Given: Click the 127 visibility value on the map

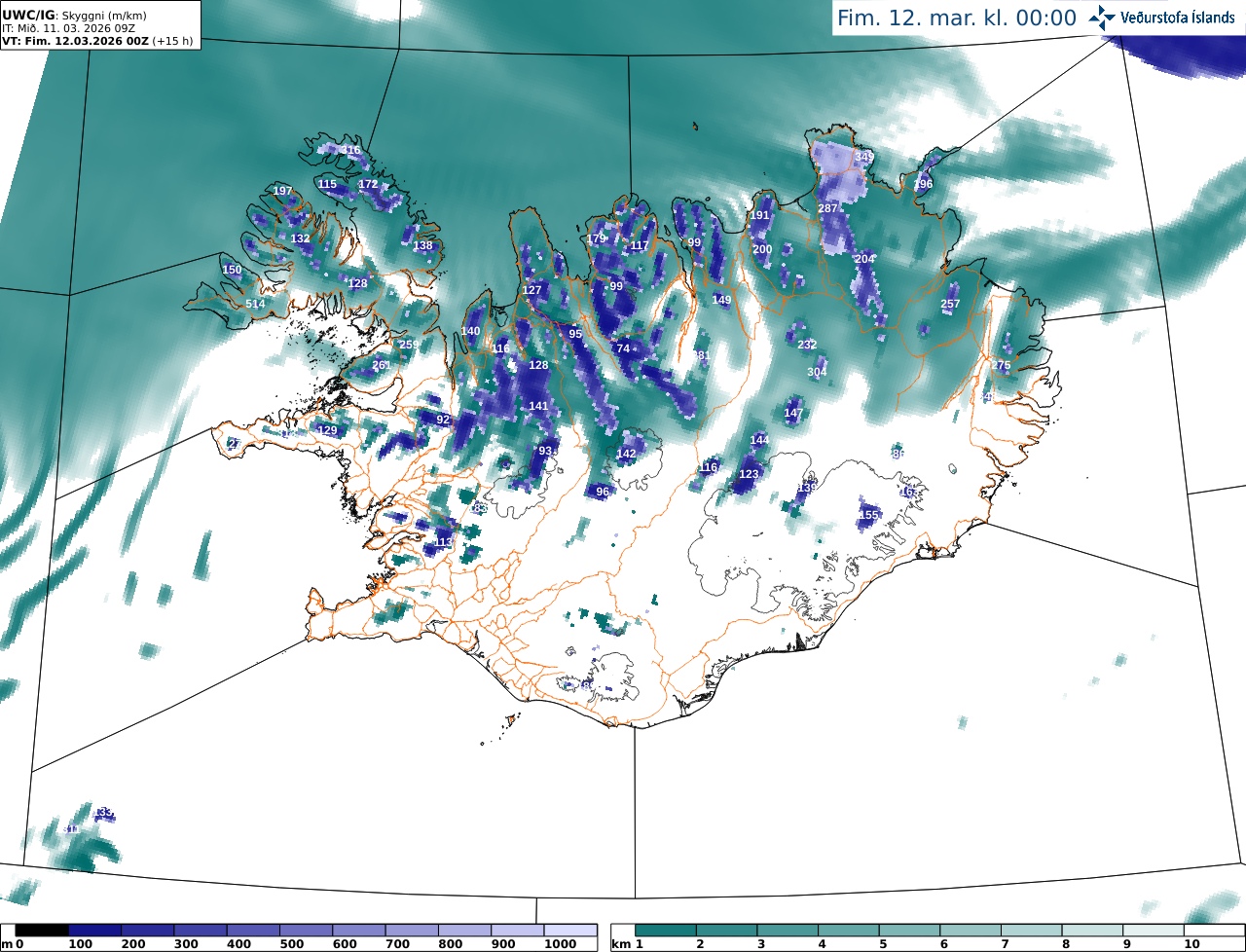Looking at the screenshot, I should point(531,290).
